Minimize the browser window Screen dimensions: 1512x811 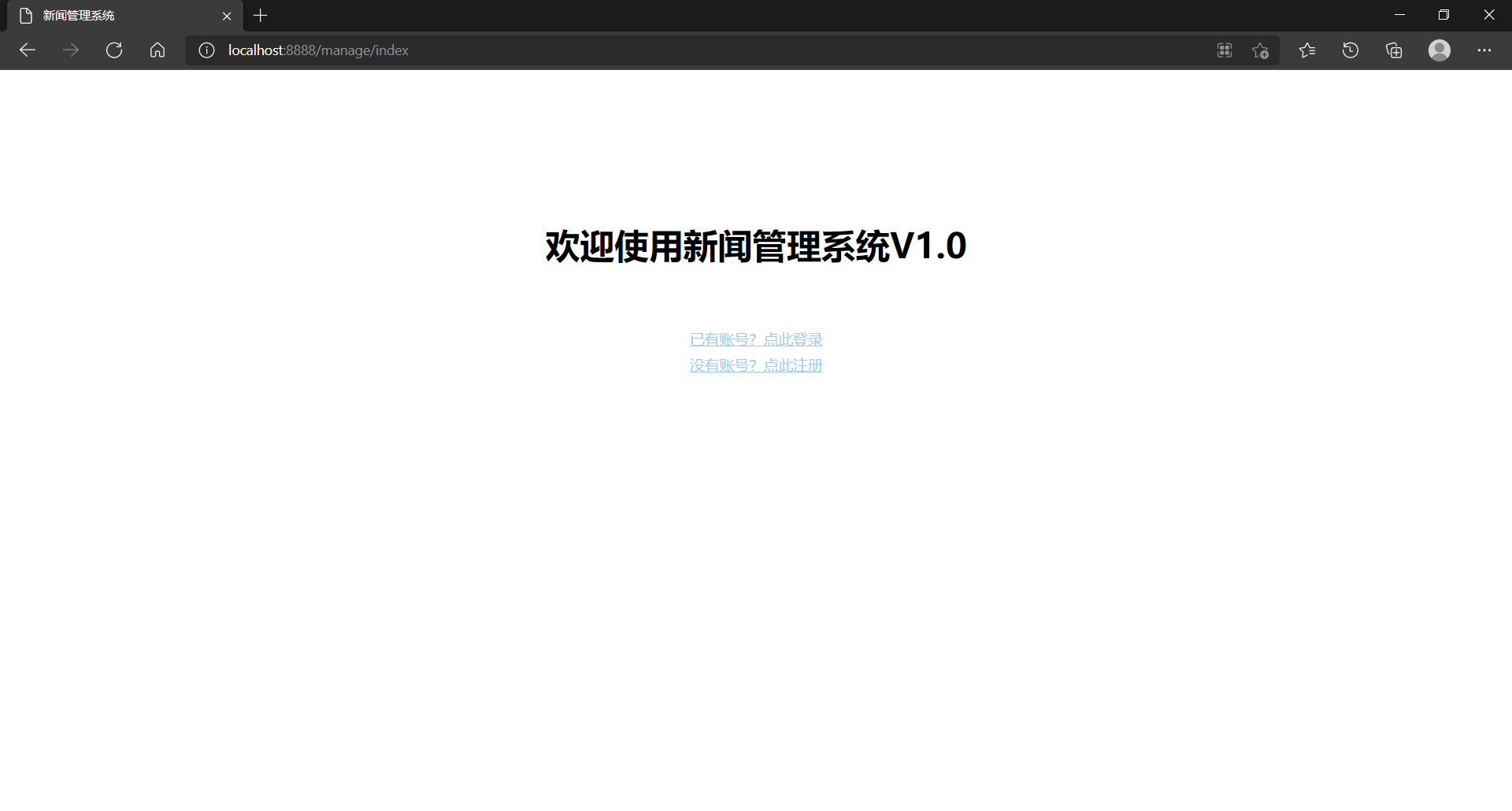[x=1400, y=14]
